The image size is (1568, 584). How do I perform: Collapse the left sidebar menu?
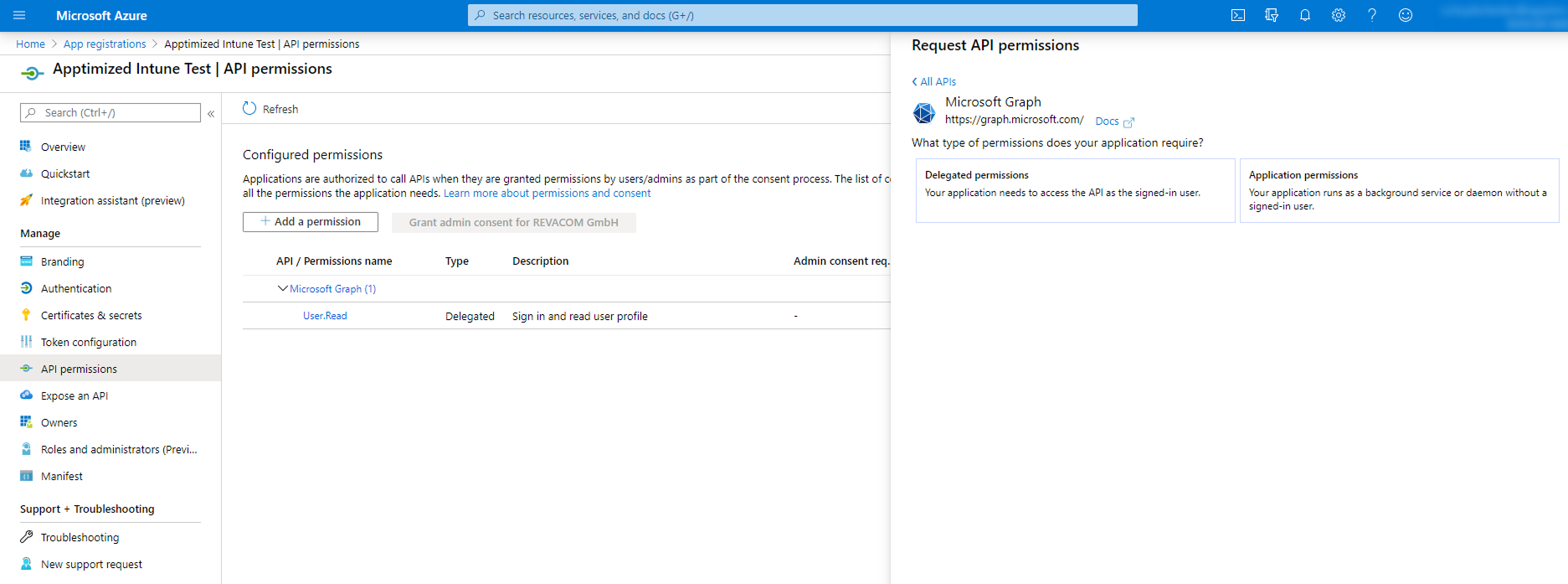tap(211, 113)
